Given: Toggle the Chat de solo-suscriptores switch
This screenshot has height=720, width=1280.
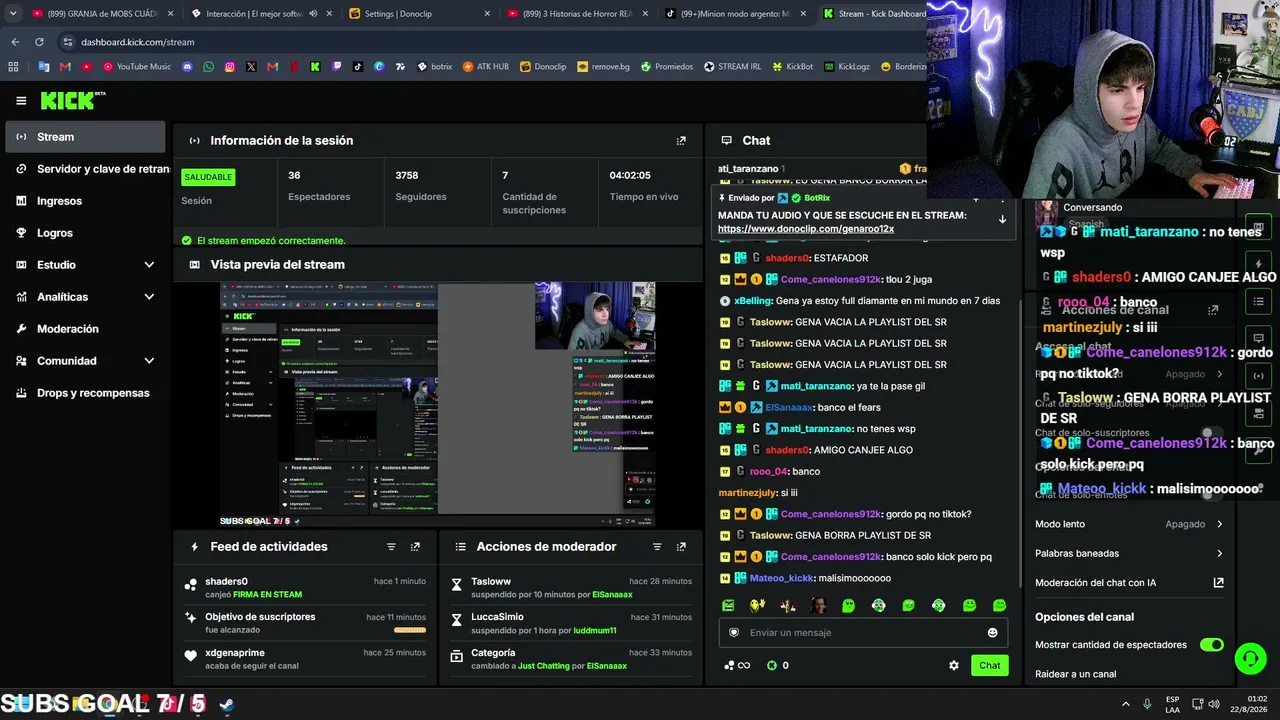Looking at the screenshot, I should pos(1212,433).
